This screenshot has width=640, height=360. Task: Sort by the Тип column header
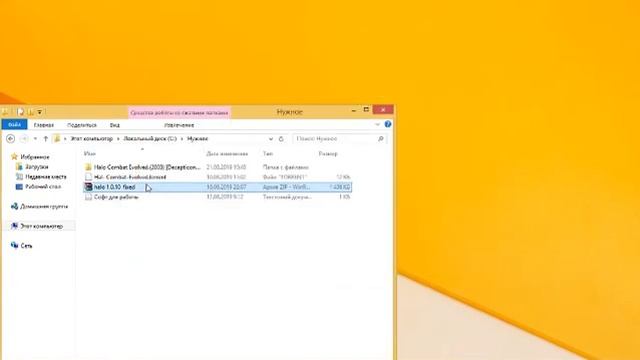[268, 154]
